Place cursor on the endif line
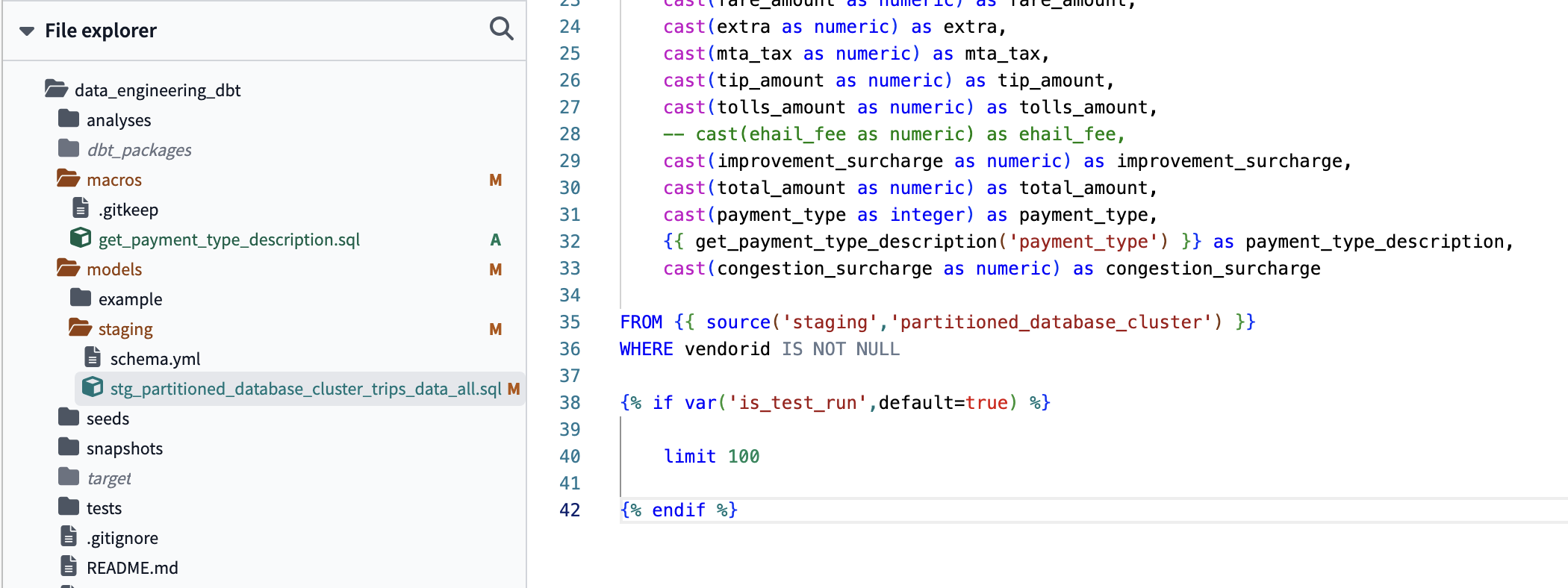 [679, 510]
